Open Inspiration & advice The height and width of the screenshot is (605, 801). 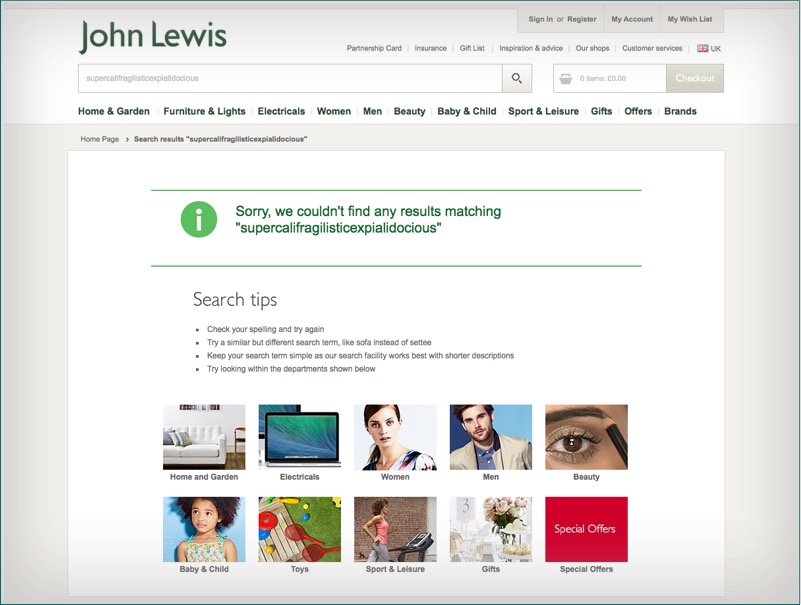coord(534,46)
